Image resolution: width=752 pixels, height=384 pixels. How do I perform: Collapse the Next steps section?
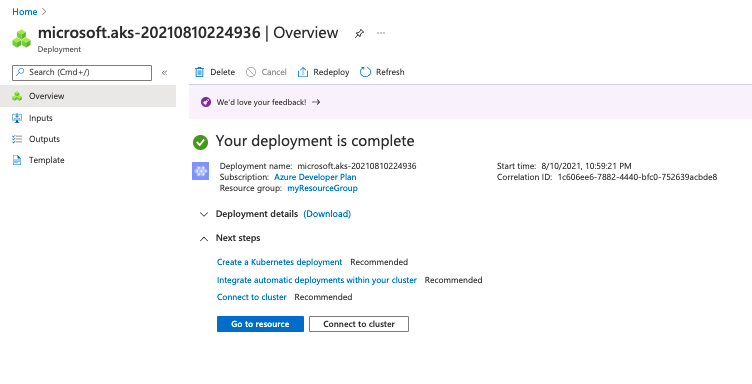[204, 238]
